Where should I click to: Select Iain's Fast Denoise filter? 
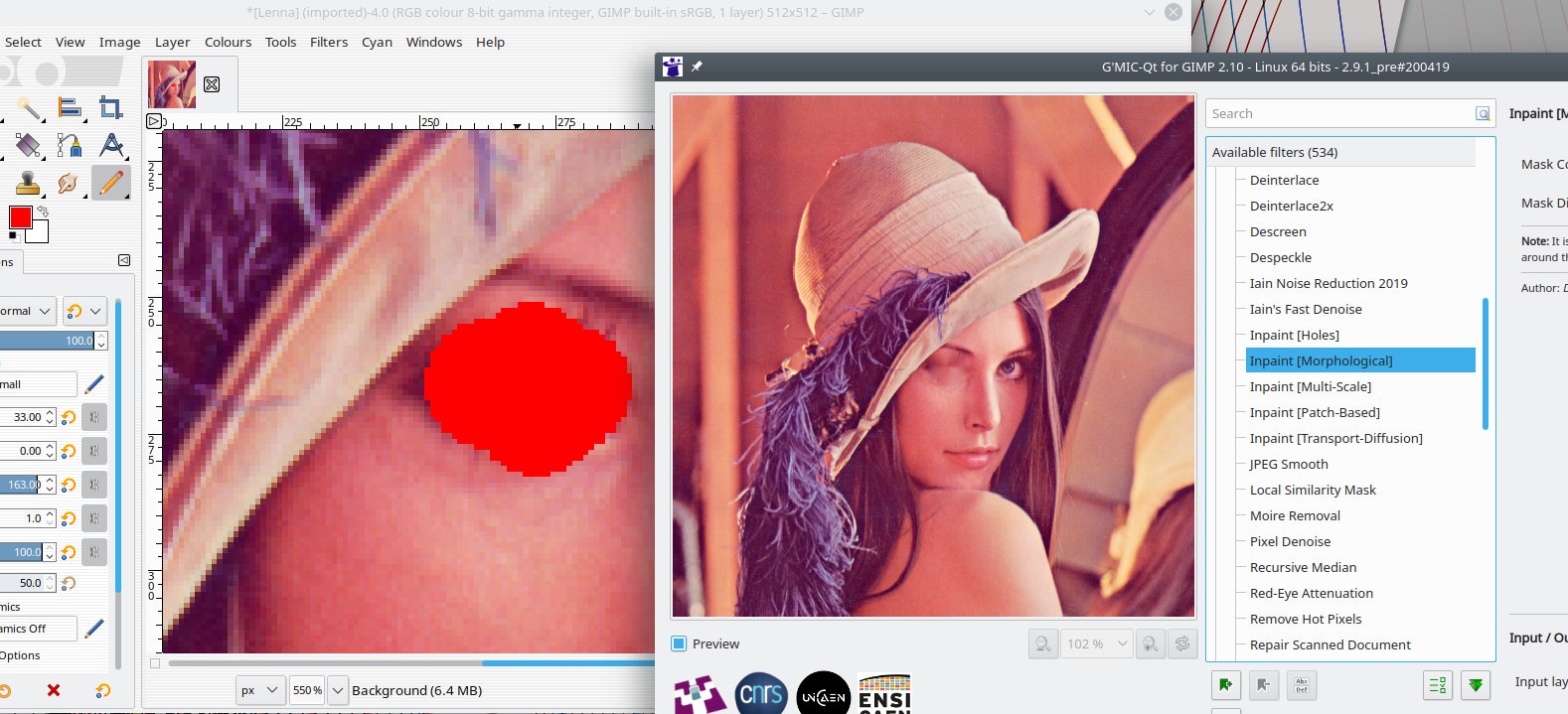click(x=1306, y=309)
